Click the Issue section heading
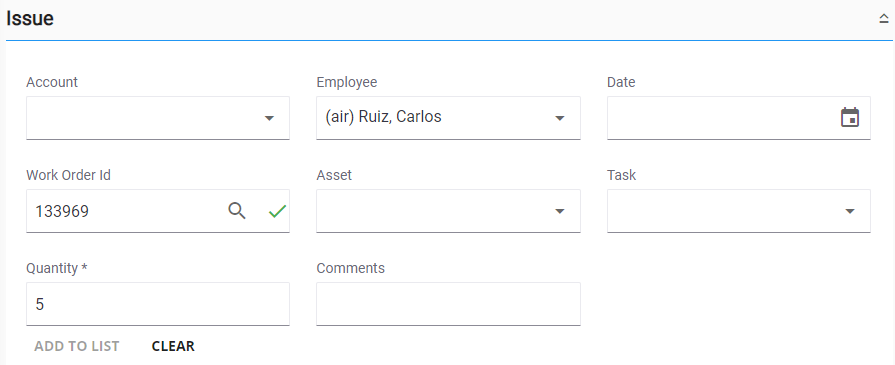The width and height of the screenshot is (895, 365). point(30,18)
